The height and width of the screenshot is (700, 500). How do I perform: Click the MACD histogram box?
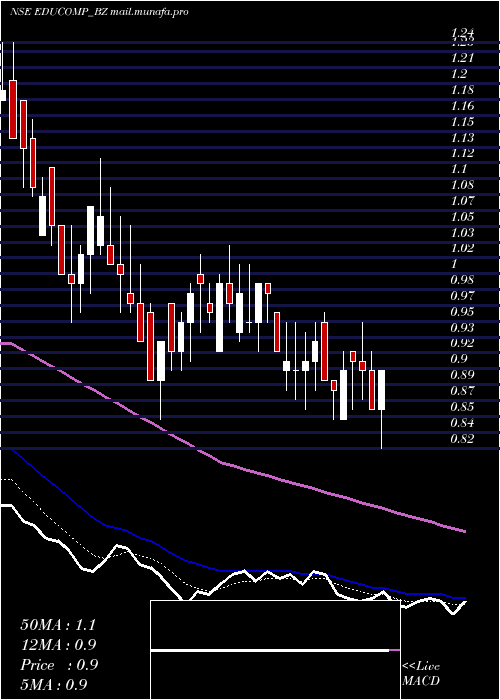pyautogui.click(x=275, y=650)
